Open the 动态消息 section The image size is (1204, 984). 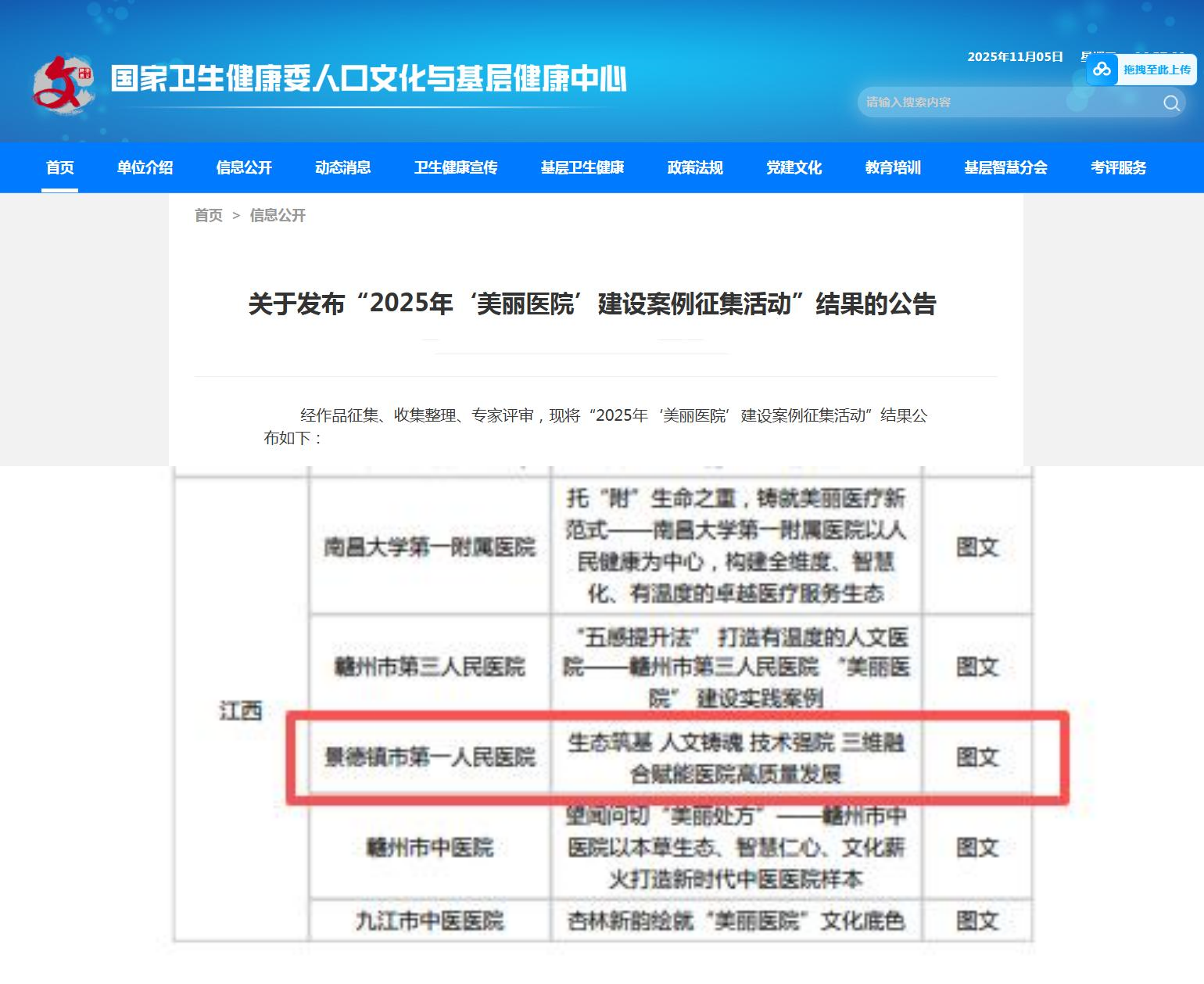pos(343,167)
